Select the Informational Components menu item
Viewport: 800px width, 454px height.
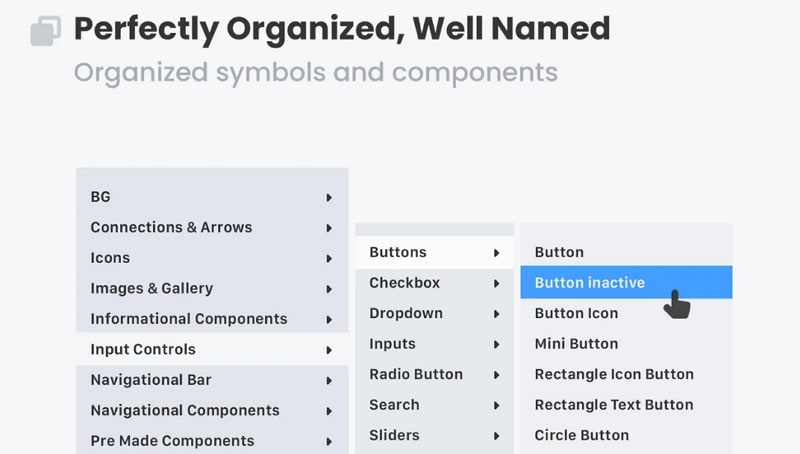click(188, 319)
